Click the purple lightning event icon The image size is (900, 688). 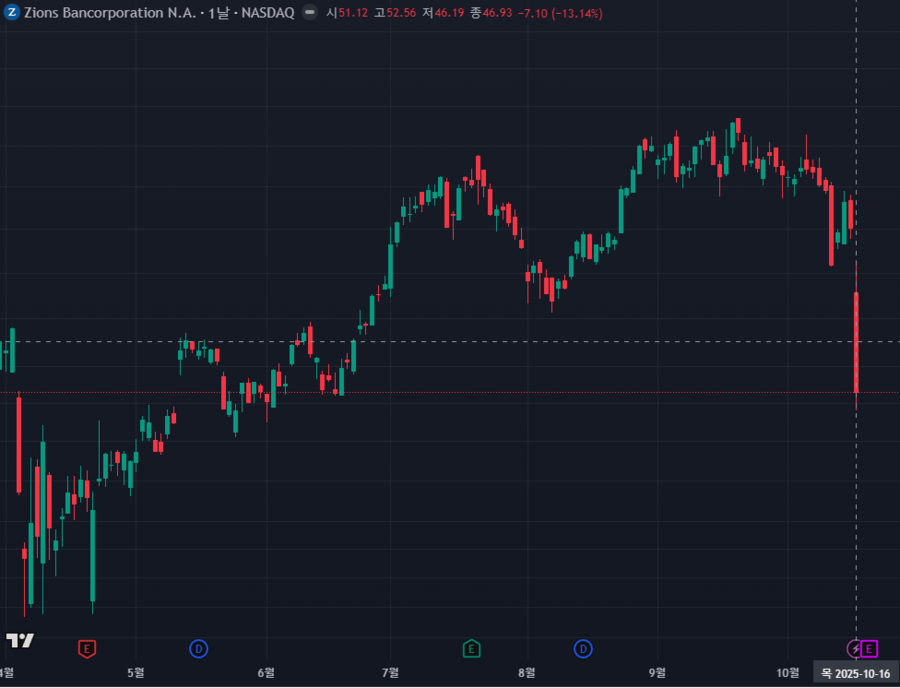click(x=855, y=649)
